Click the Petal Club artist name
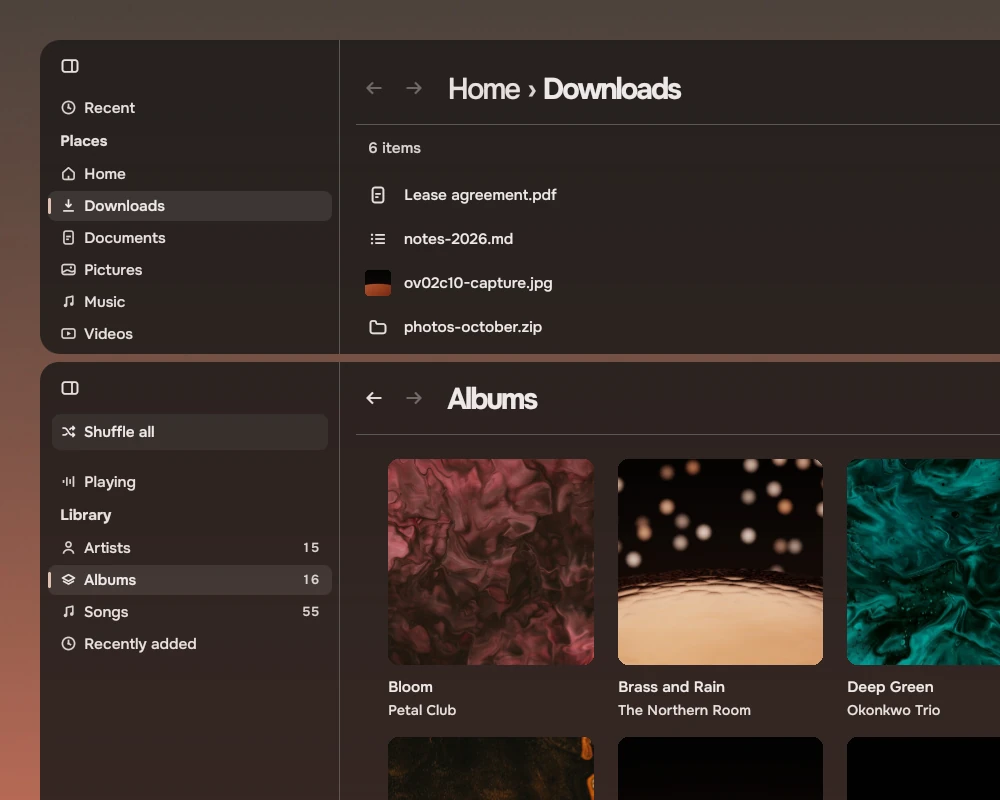Screen dimensions: 1000x800 [x=422, y=710]
